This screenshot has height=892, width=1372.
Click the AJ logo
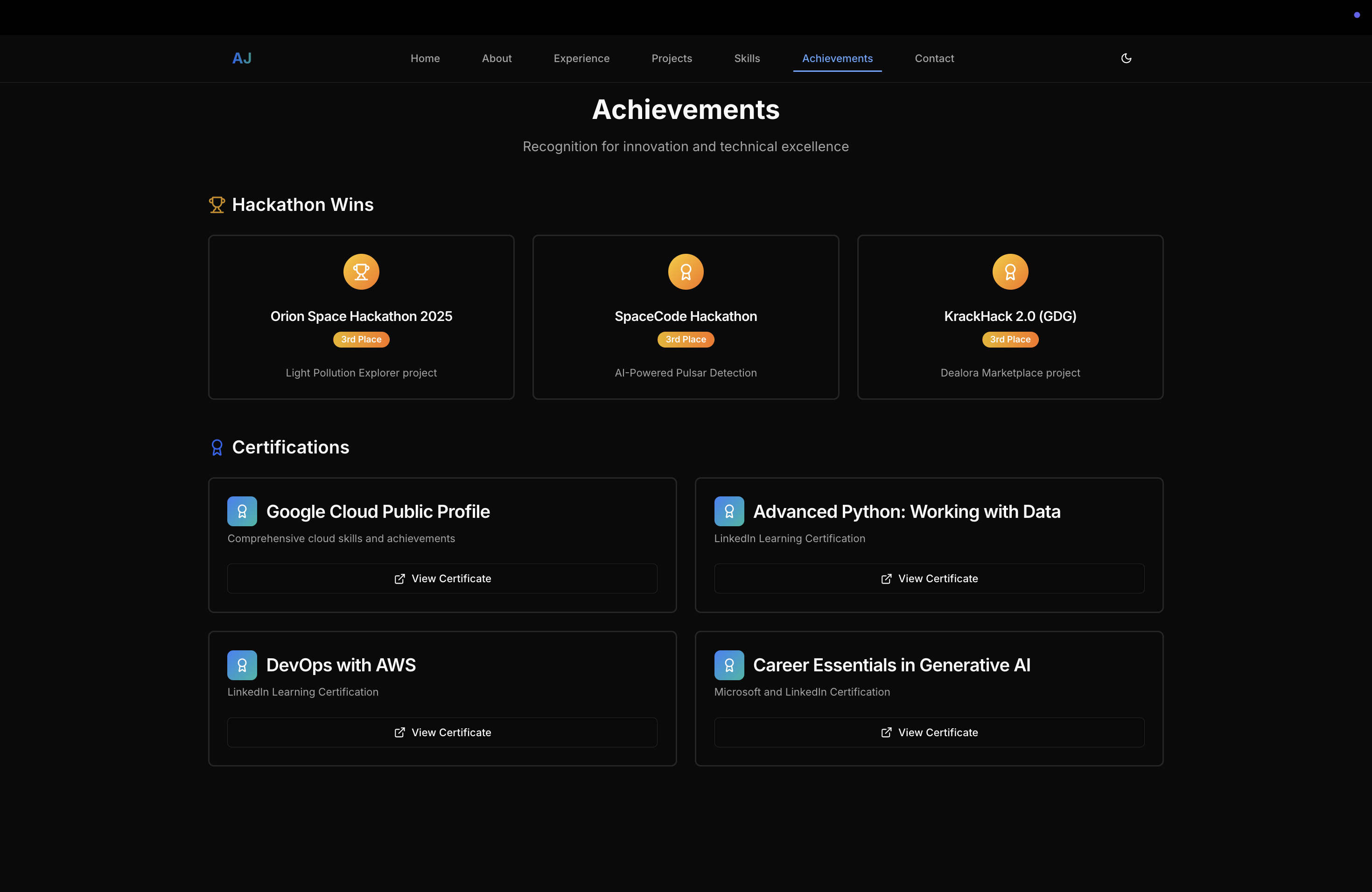pyautogui.click(x=242, y=58)
